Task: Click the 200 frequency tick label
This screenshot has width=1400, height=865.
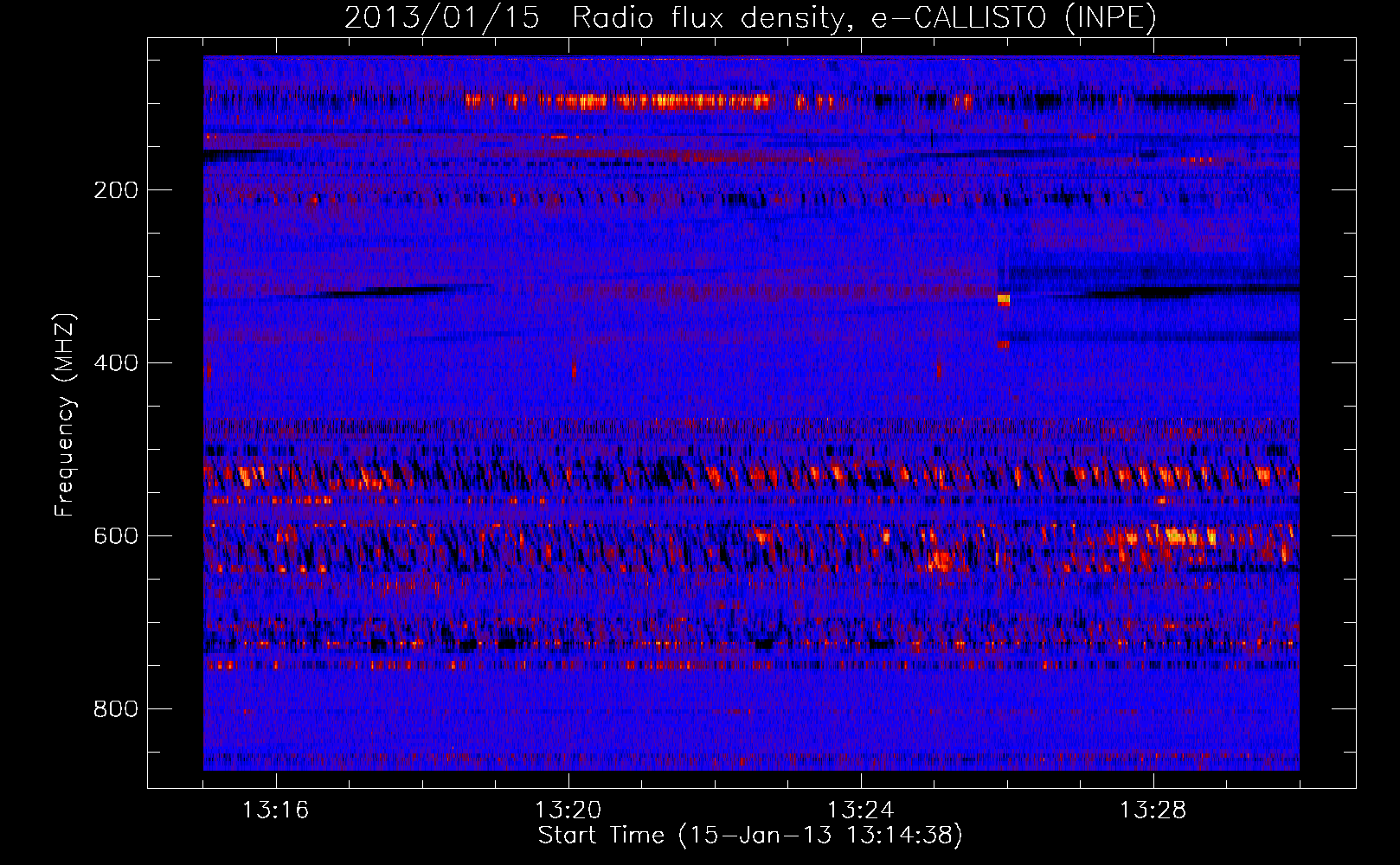Action: (x=116, y=190)
